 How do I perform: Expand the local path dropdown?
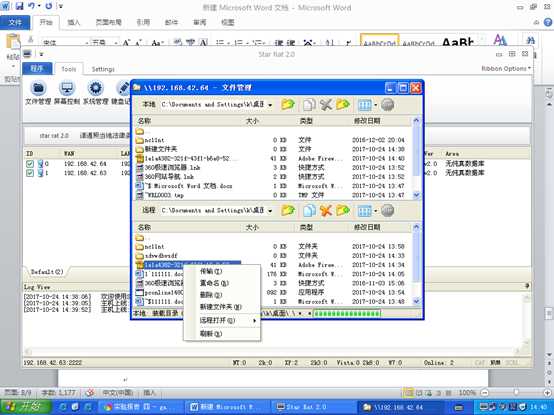click(270, 105)
